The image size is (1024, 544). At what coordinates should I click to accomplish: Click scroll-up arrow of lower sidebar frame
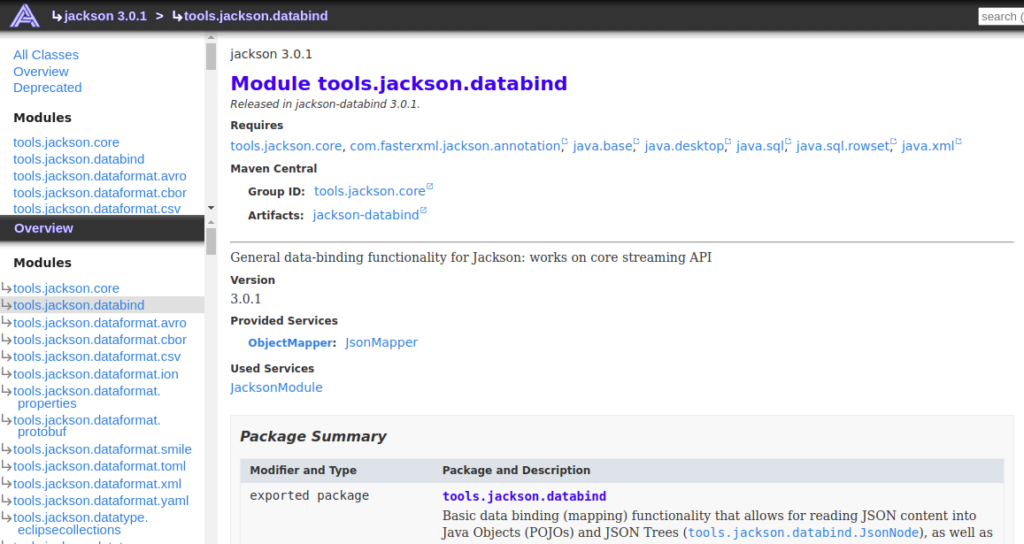211,223
